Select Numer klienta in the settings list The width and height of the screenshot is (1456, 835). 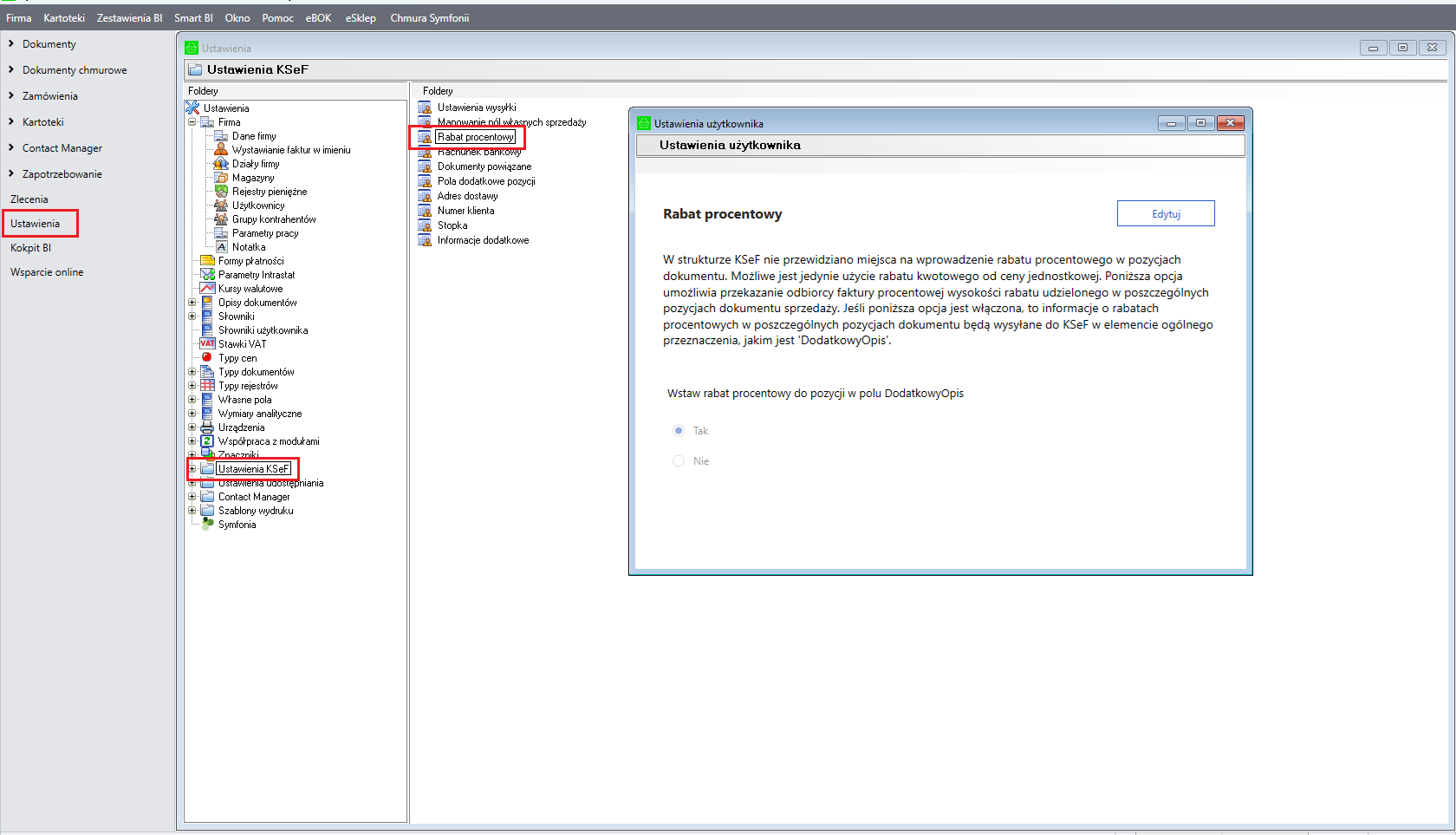pyautogui.click(x=465, y=211)
